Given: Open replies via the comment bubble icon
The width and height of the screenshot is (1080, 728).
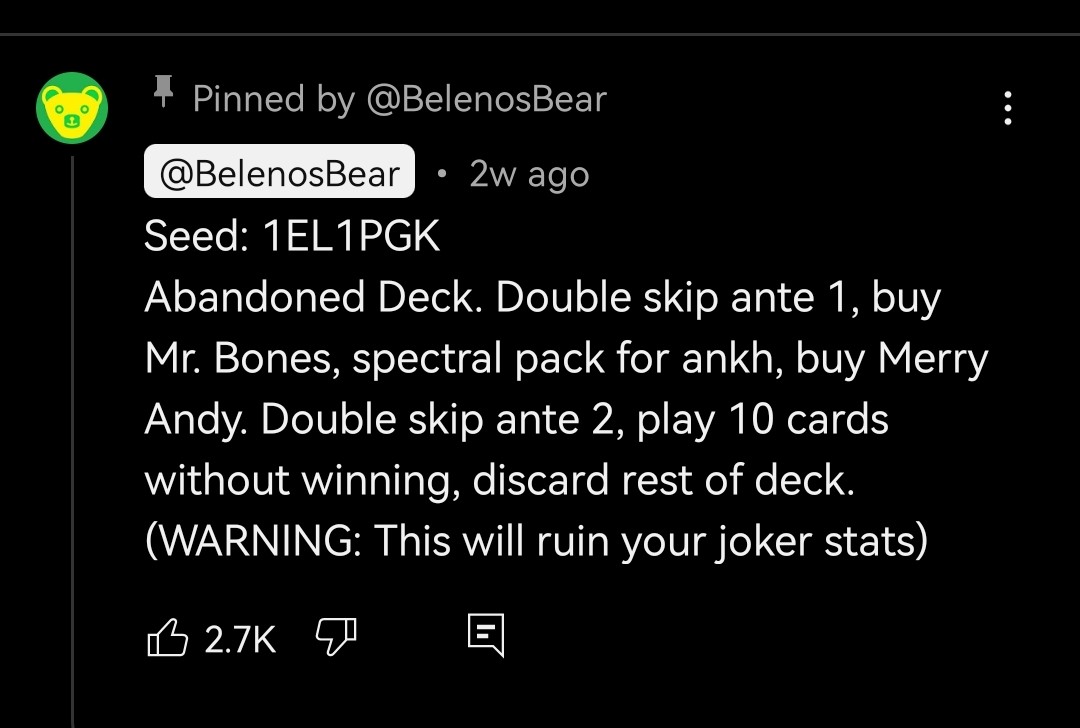Looking at the screenshot, I should tap(487, 633).
